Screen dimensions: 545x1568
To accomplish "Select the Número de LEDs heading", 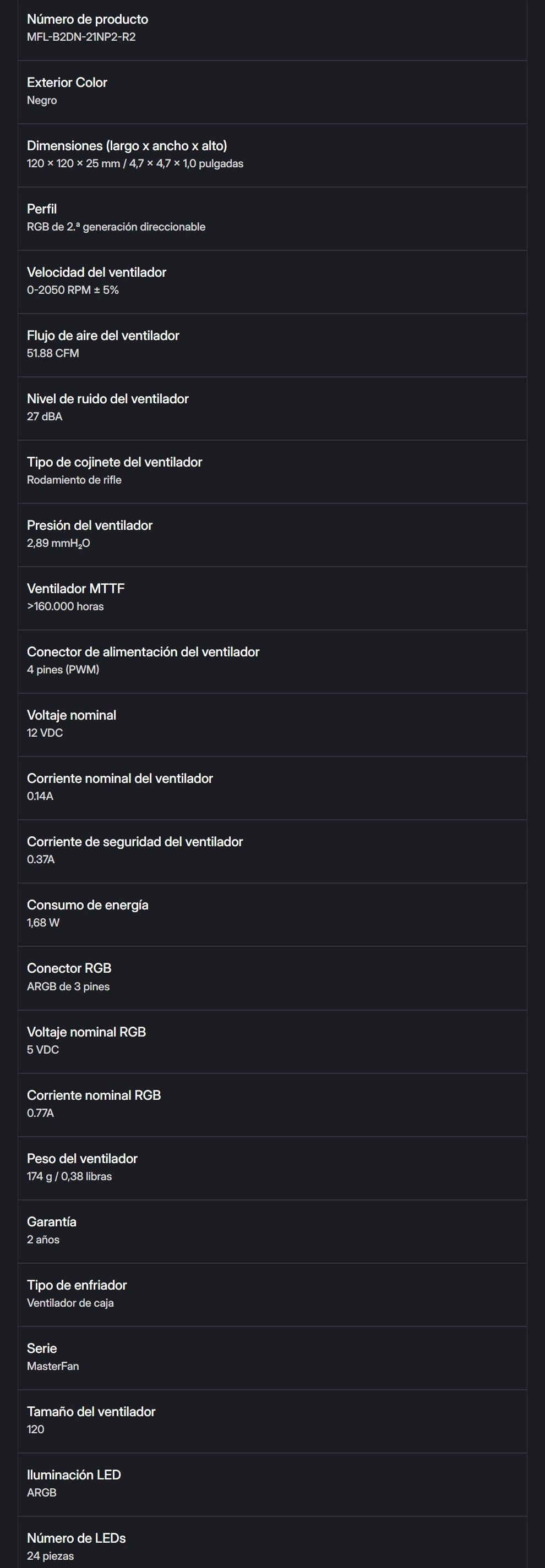I will [x=76, y=1539].
